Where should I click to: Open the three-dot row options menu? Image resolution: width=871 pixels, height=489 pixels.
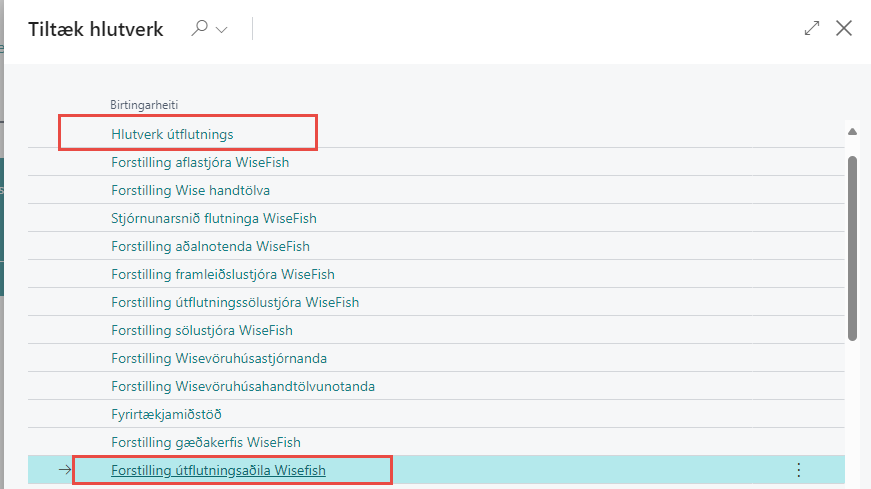798,470
